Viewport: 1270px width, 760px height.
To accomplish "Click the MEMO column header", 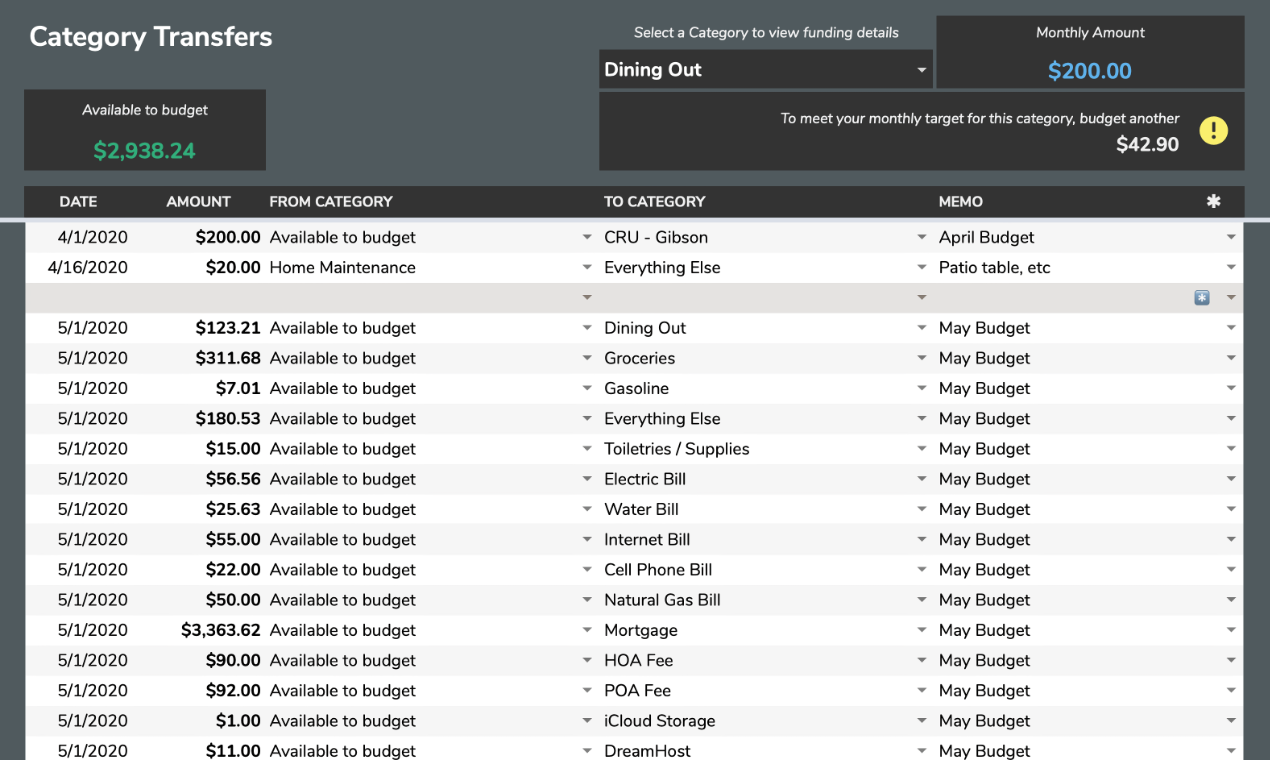I will click(961, 201).
